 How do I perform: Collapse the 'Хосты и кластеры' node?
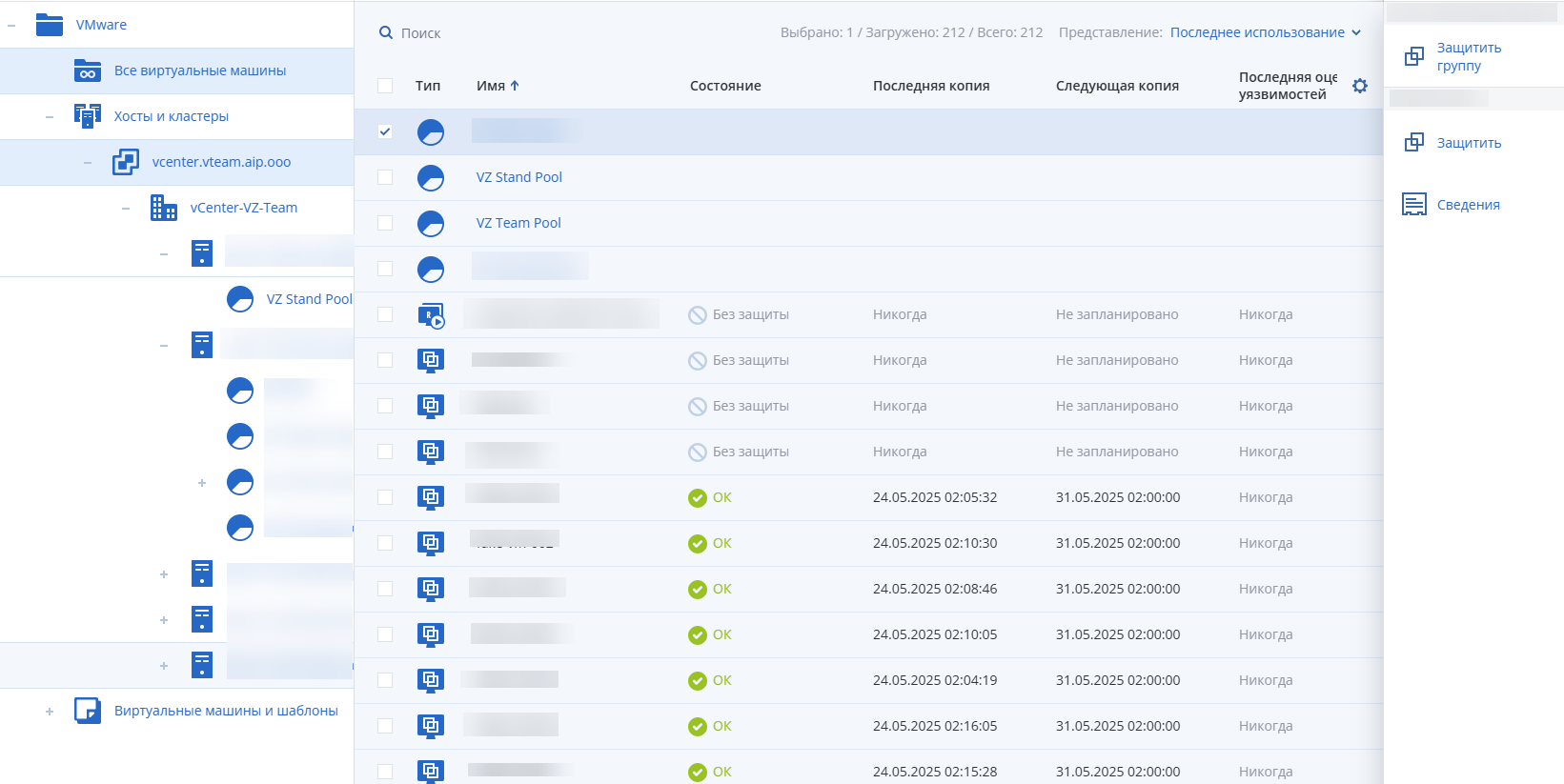(x=50, y=116)
